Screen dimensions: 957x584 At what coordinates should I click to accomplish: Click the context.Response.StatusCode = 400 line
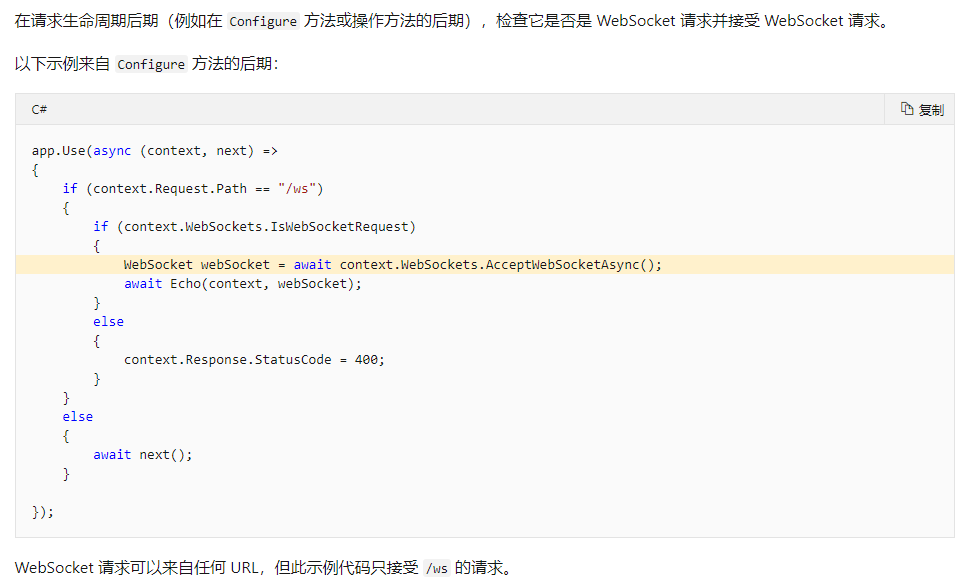pyautogui.click(x=254, y=360)
